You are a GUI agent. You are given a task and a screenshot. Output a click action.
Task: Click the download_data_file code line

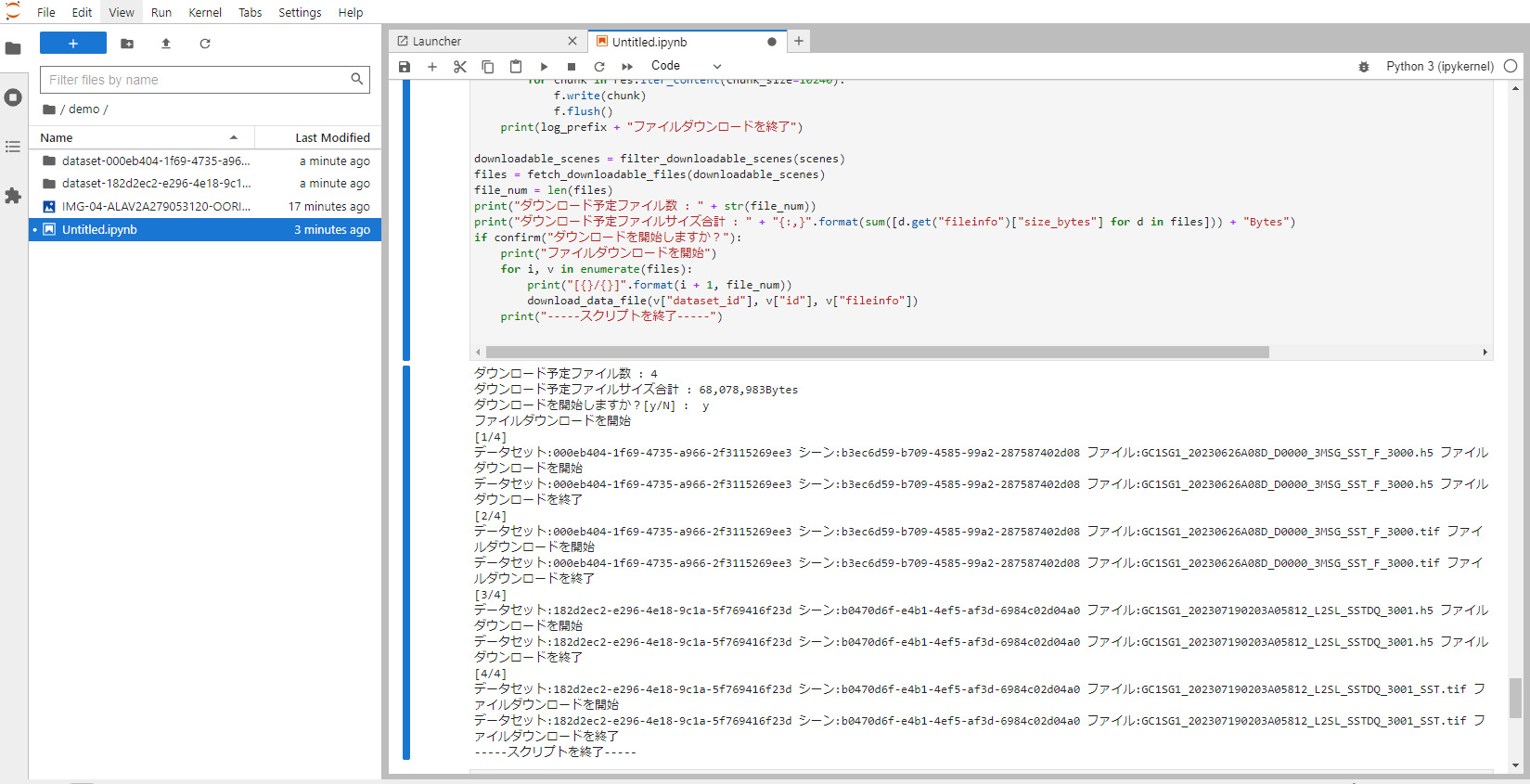[723, 301]
